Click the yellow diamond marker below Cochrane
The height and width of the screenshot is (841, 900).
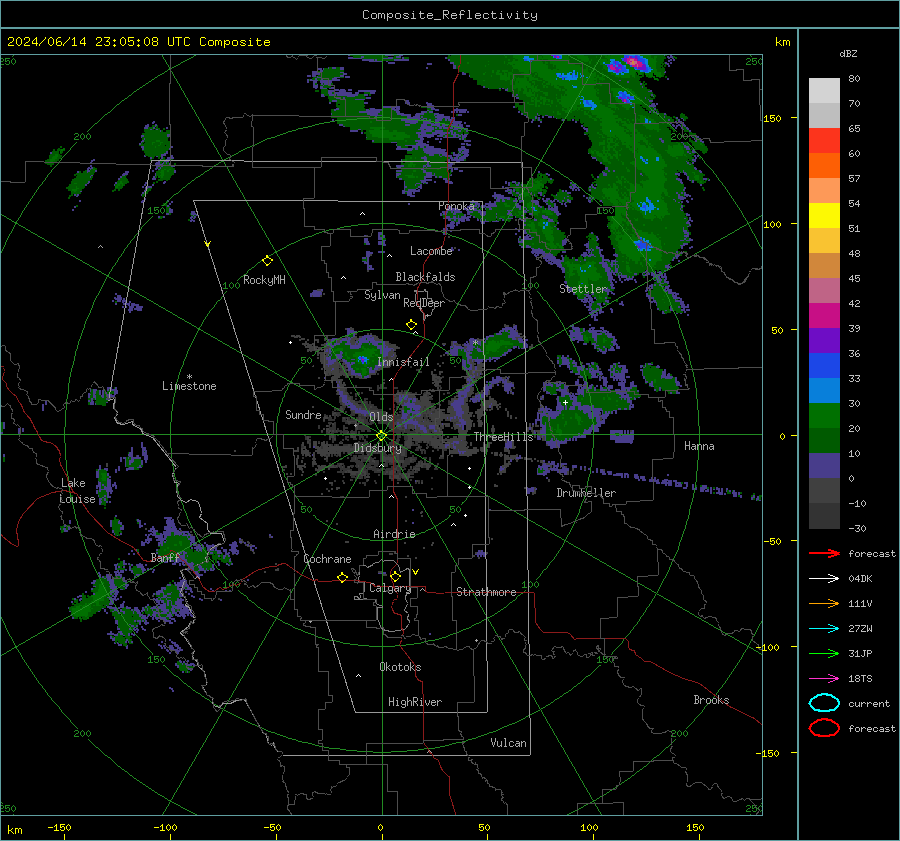(343, 578)
